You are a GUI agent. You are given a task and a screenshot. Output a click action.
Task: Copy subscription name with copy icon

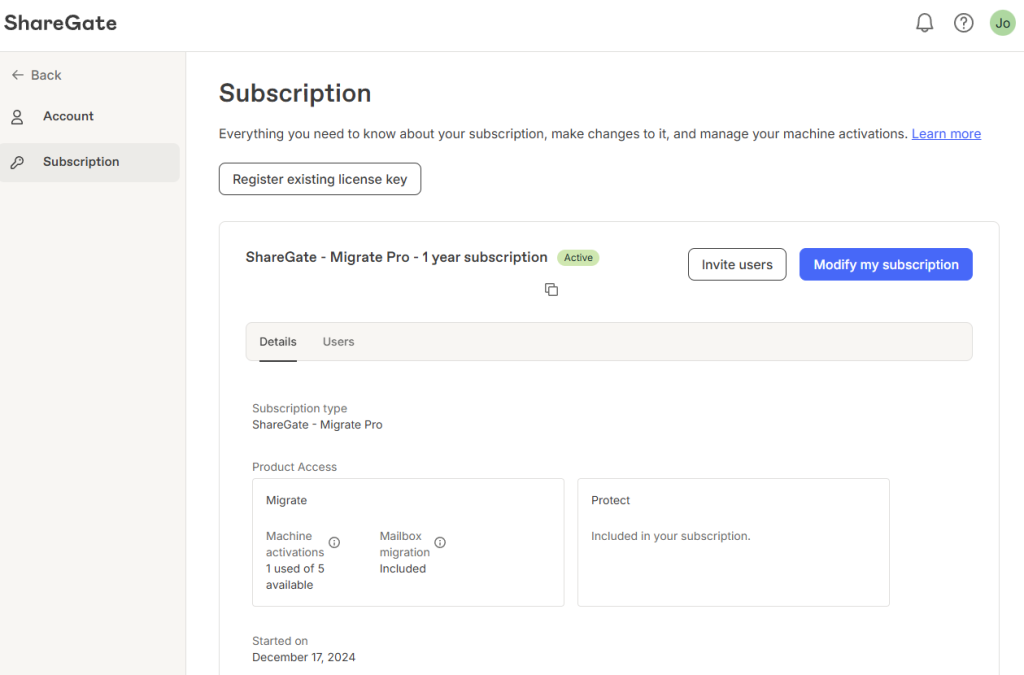coord(551,289)
